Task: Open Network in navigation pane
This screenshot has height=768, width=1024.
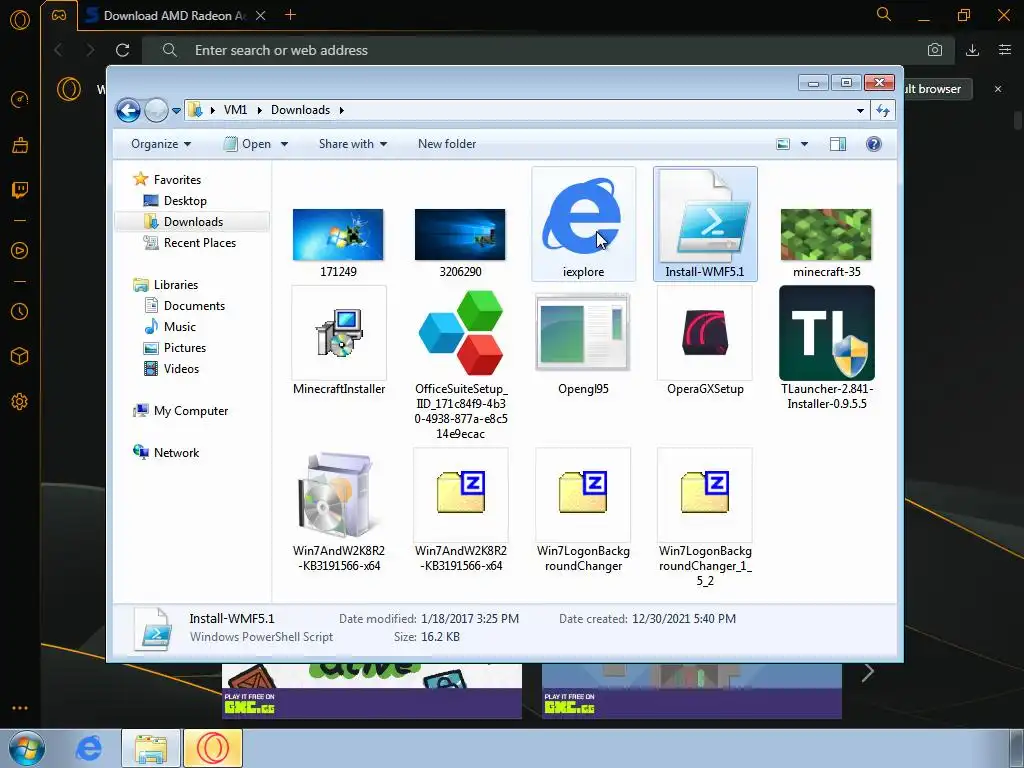Action: coord(176,453)
